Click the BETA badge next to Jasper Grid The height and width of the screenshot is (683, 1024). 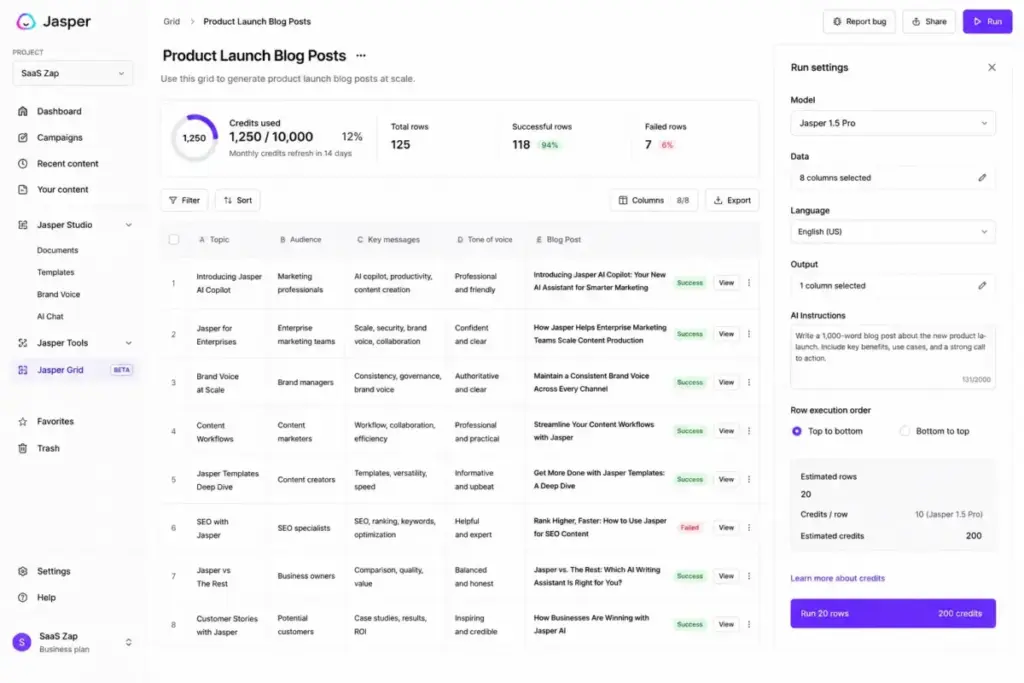121,370
